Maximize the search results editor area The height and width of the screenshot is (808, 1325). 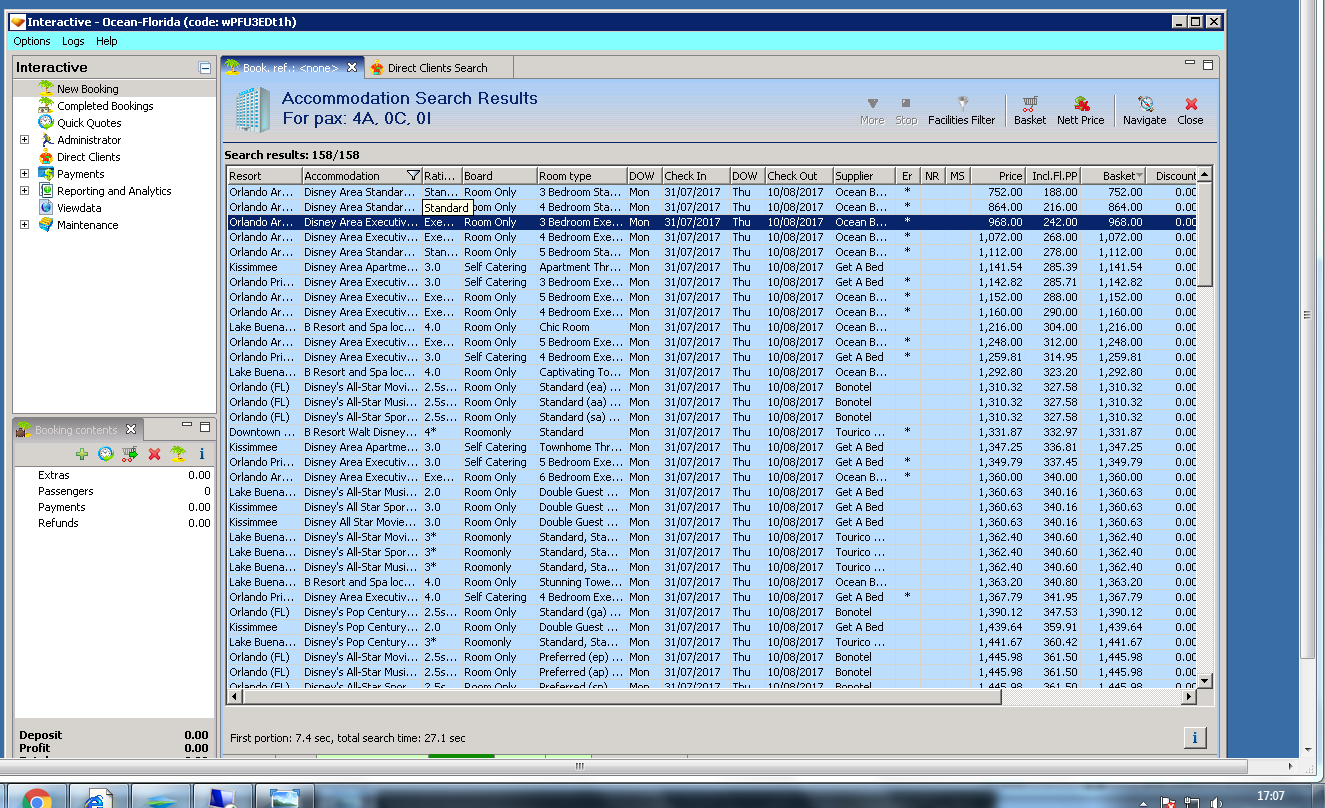[x=1208, y=64]
